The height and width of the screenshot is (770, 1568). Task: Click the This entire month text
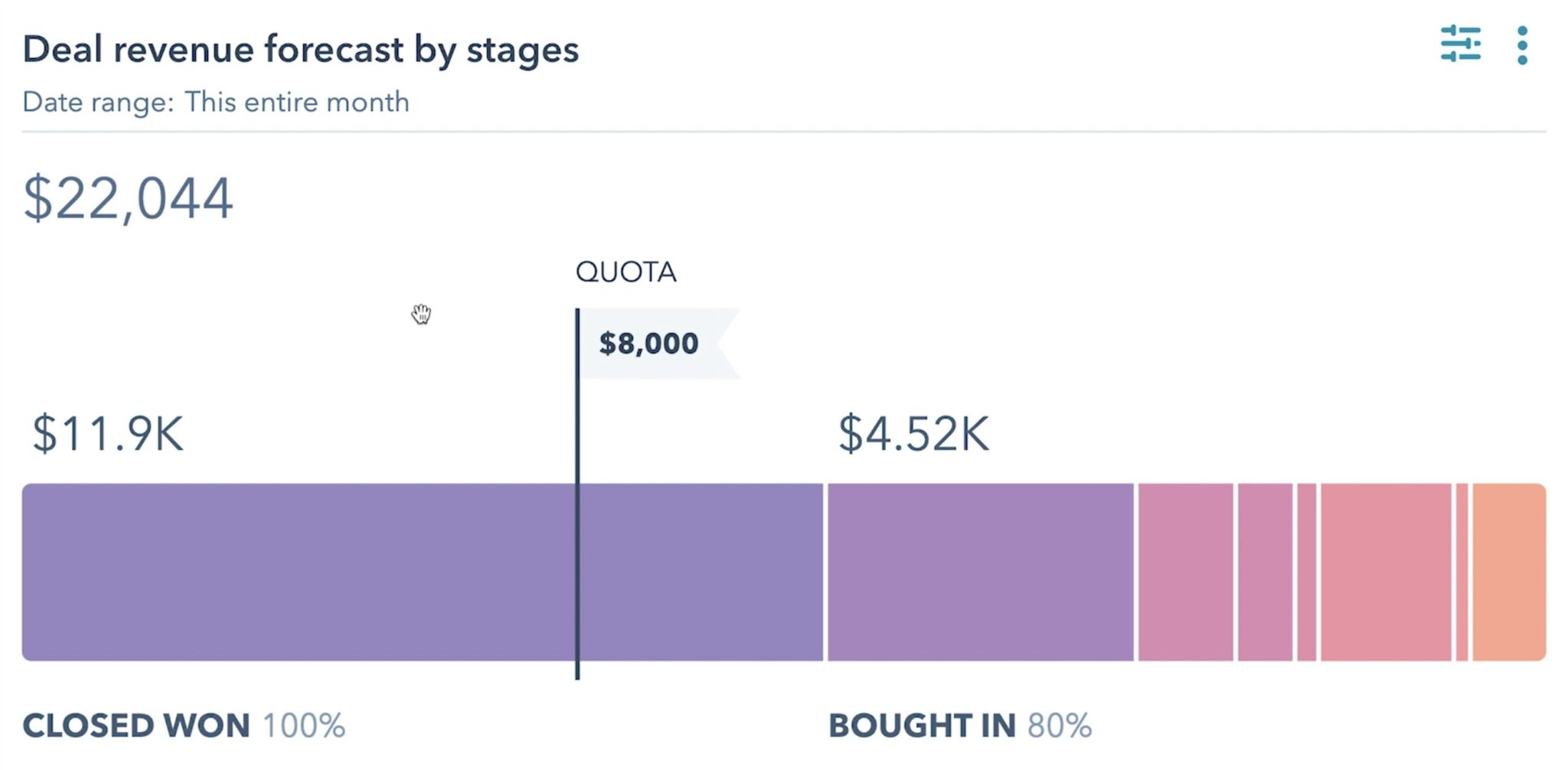point(297,102)
